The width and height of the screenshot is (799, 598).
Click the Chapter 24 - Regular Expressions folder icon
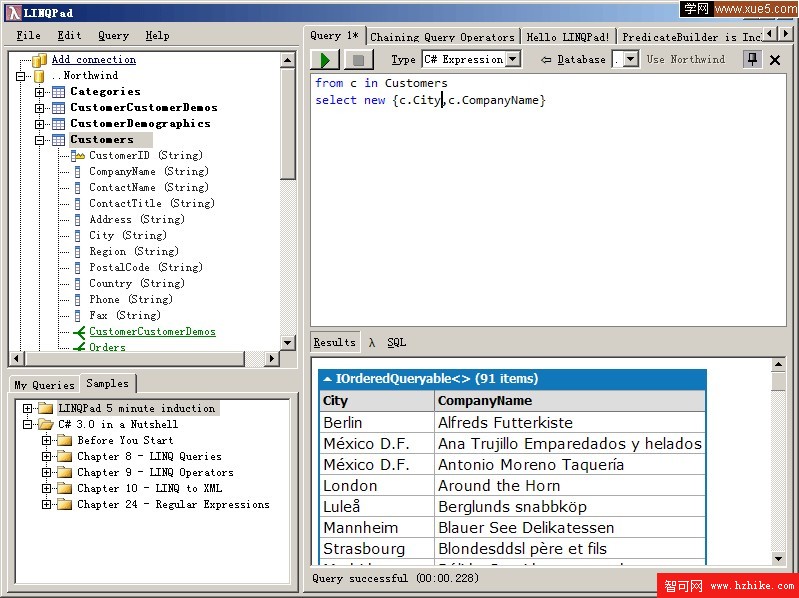pos(65,504)
